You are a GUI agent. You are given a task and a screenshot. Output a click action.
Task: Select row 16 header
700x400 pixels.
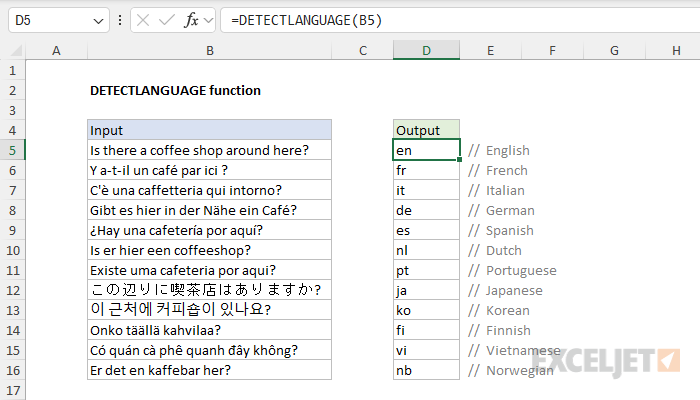click(12, 371)
